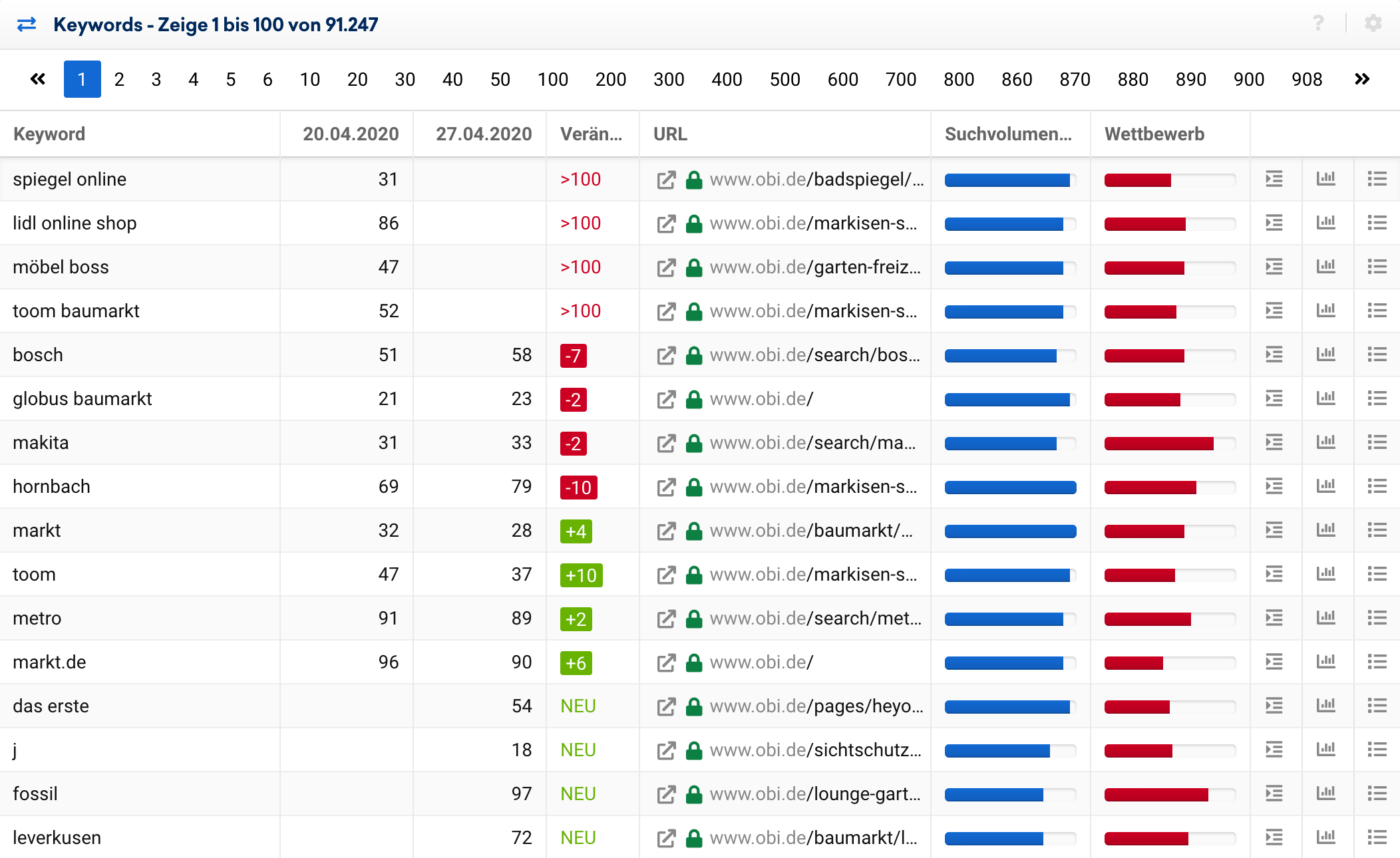Sort by the Wettbewerb column header
The width and height of the screenshot is (1400, 858).
click(x=1154, y=134)
